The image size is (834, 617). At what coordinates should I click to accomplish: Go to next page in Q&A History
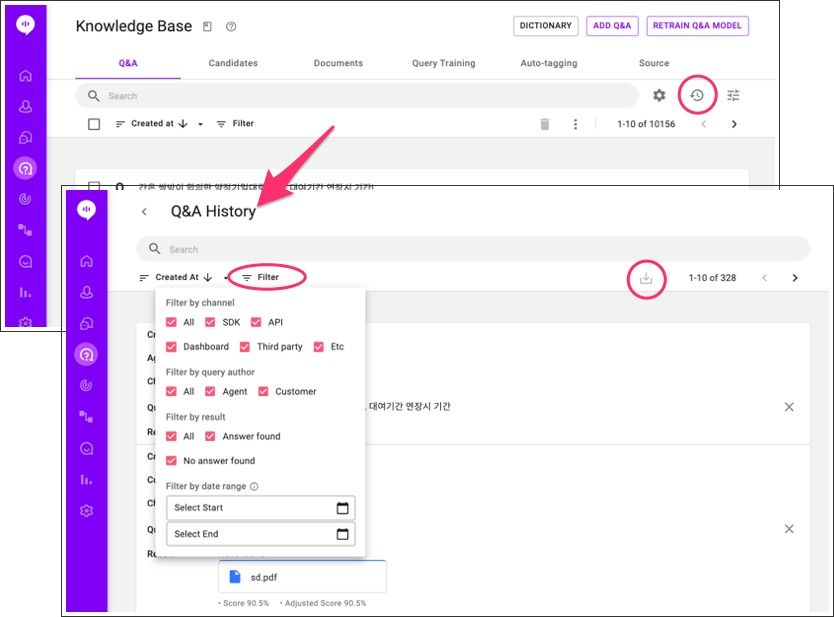[795, 278]
